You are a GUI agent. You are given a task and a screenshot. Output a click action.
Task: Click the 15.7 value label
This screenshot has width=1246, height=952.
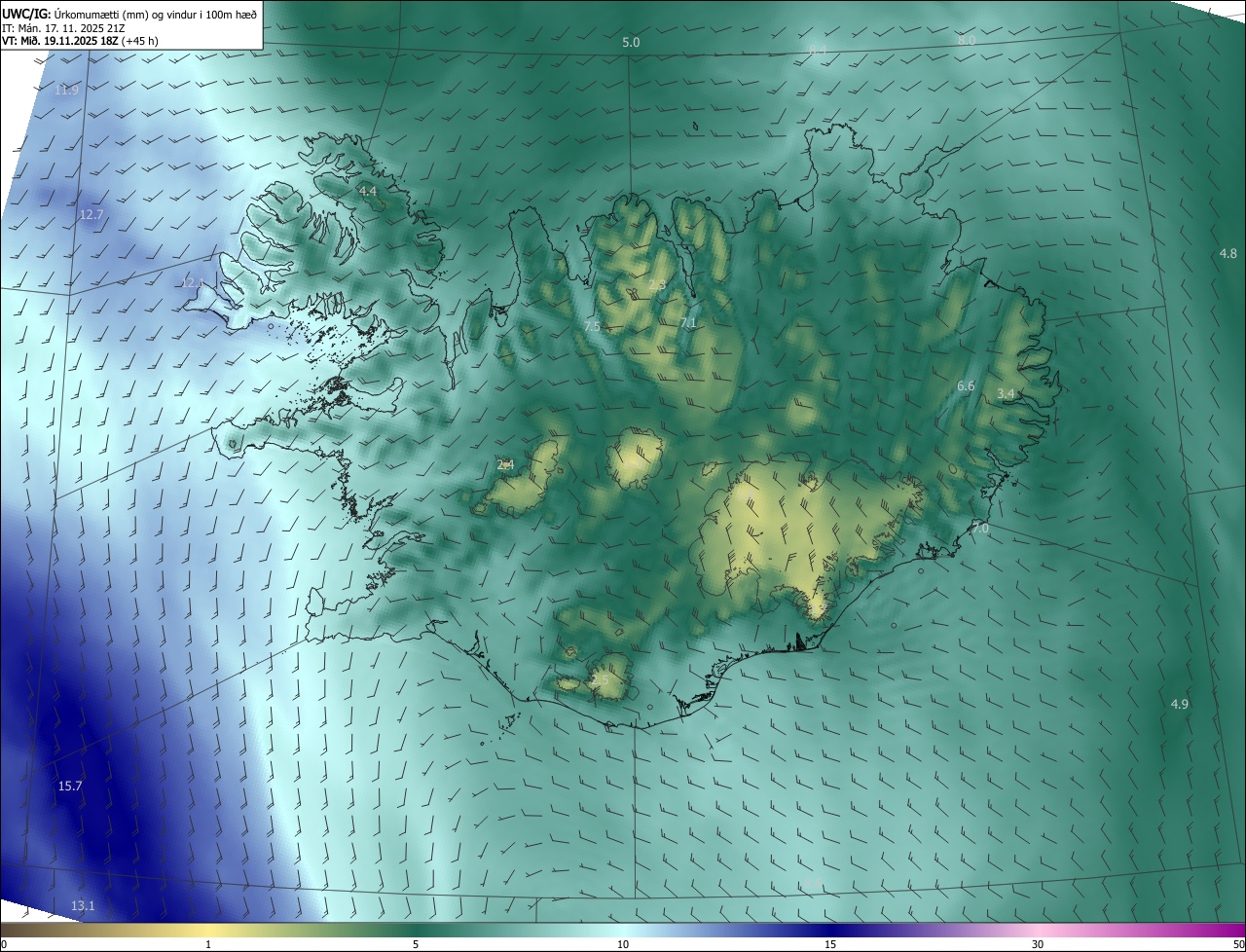coord(70,786)
